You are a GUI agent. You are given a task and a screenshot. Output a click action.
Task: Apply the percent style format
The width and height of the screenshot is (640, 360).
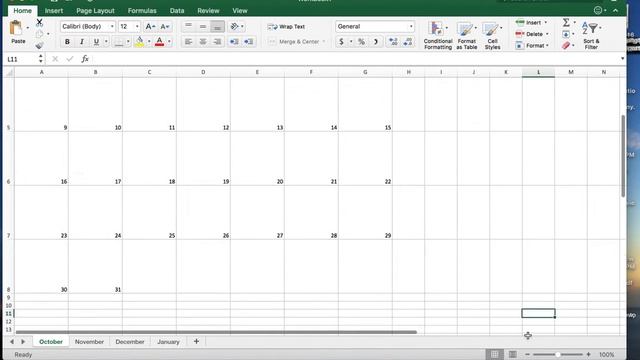coord(361,42)
